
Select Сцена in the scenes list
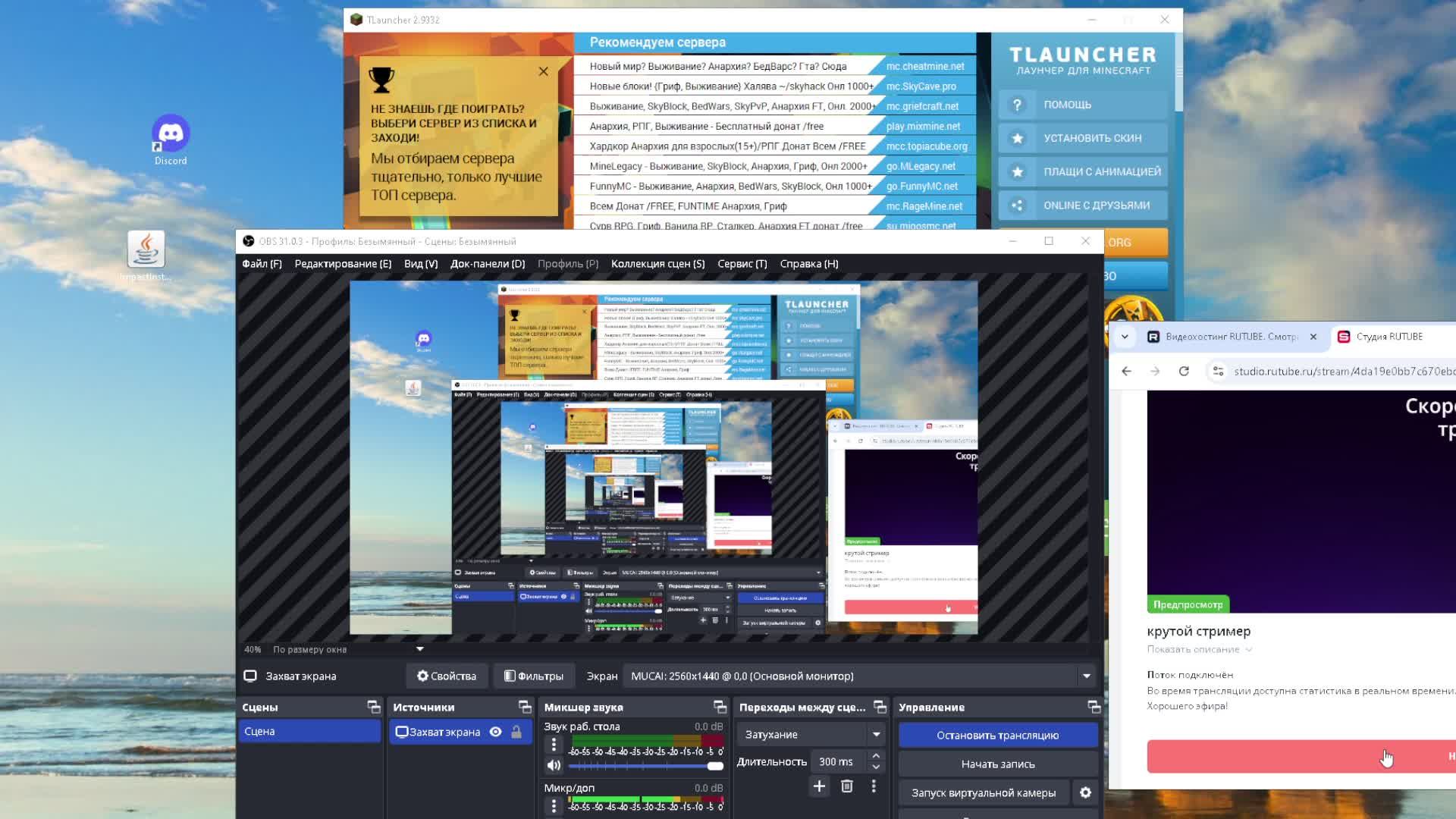309,732
